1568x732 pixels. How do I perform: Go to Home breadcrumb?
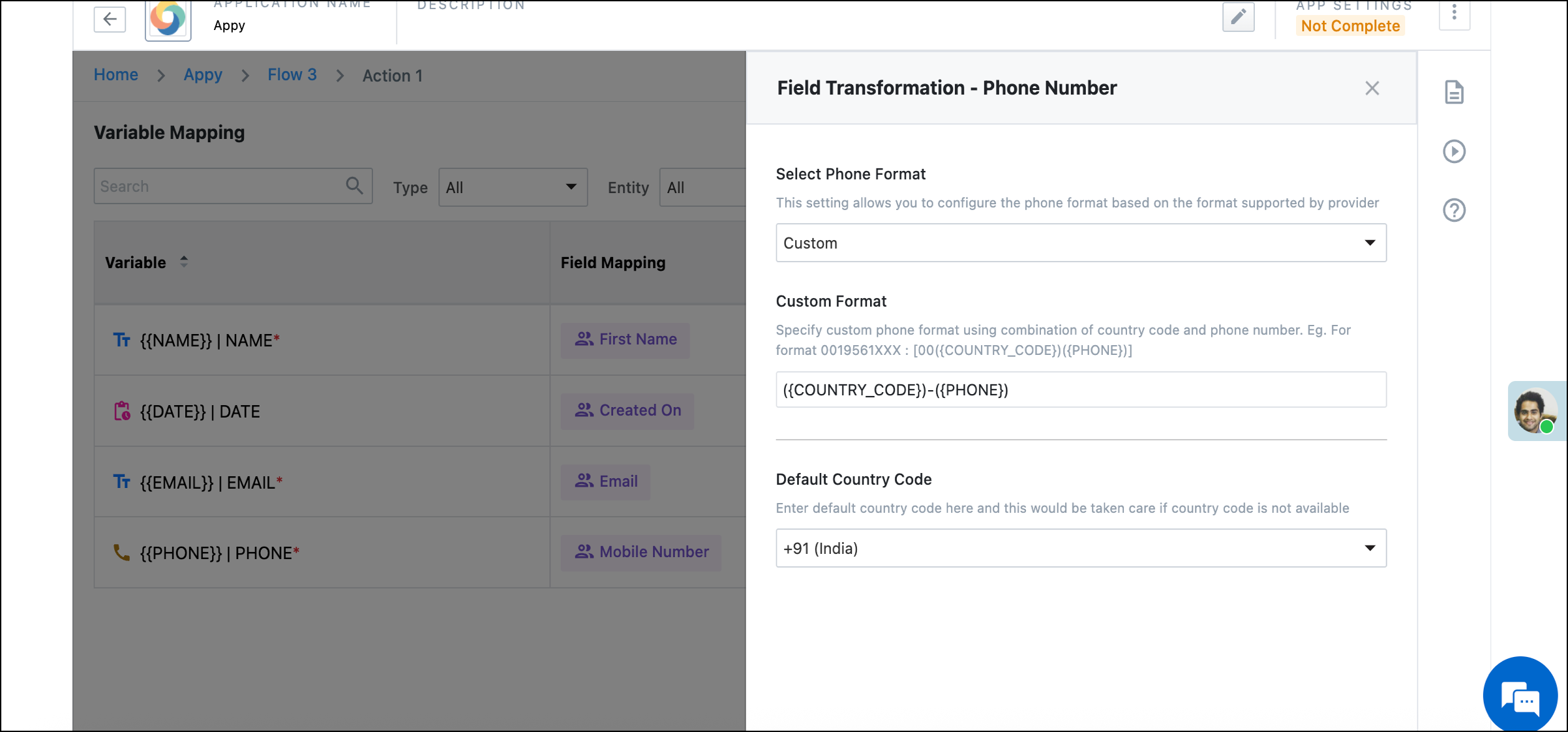116,75
